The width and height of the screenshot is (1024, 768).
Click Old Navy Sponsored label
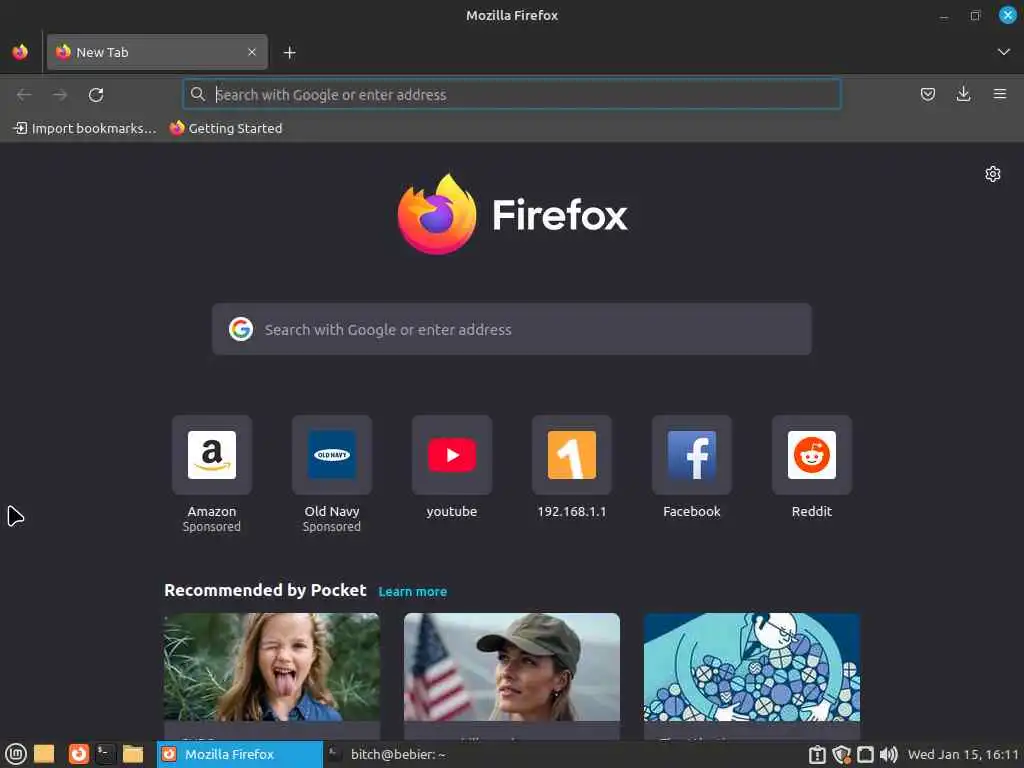[x=332, y=527]
